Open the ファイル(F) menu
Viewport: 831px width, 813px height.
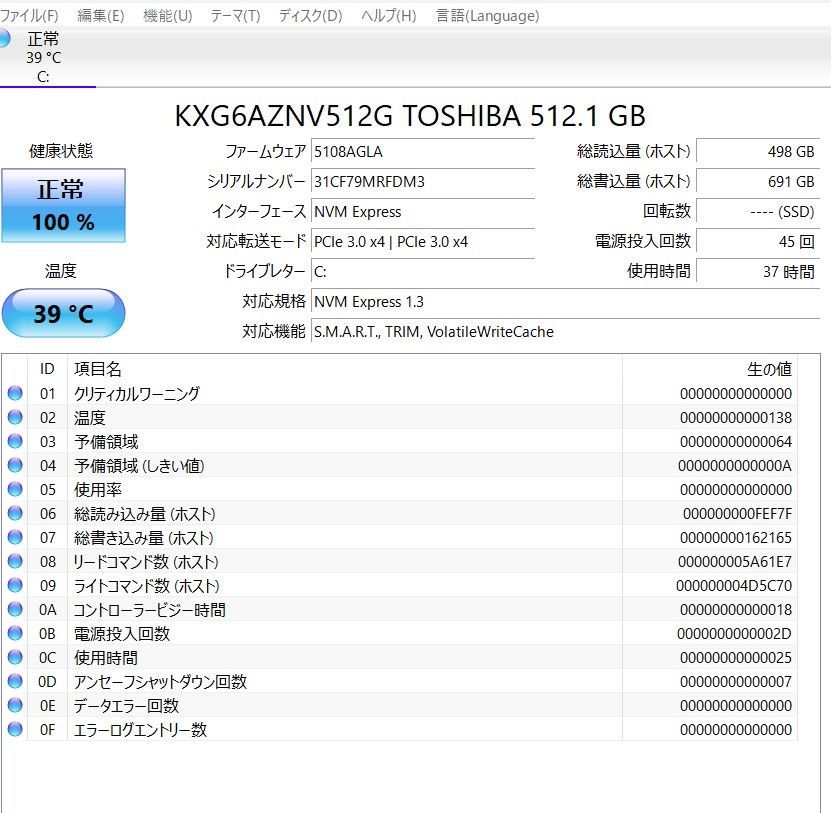pos(29,16)
